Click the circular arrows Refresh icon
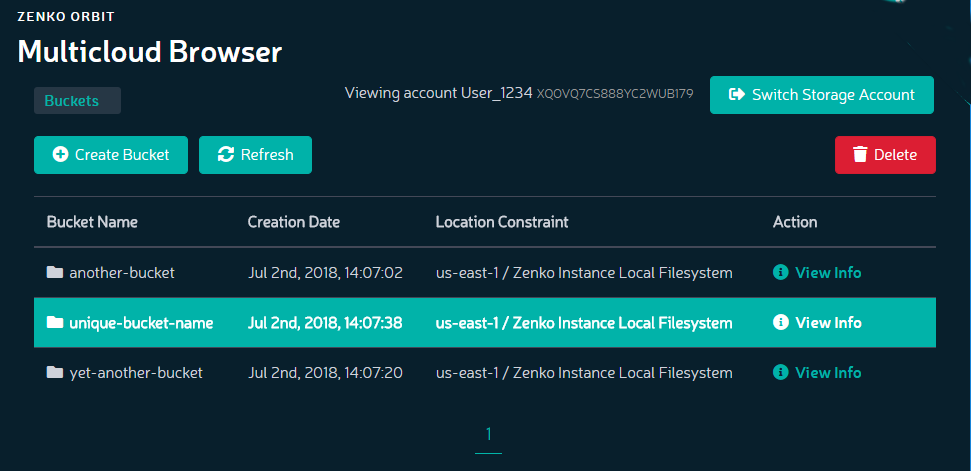This screenshot has width=971, height=471. (x=226, y=155)
